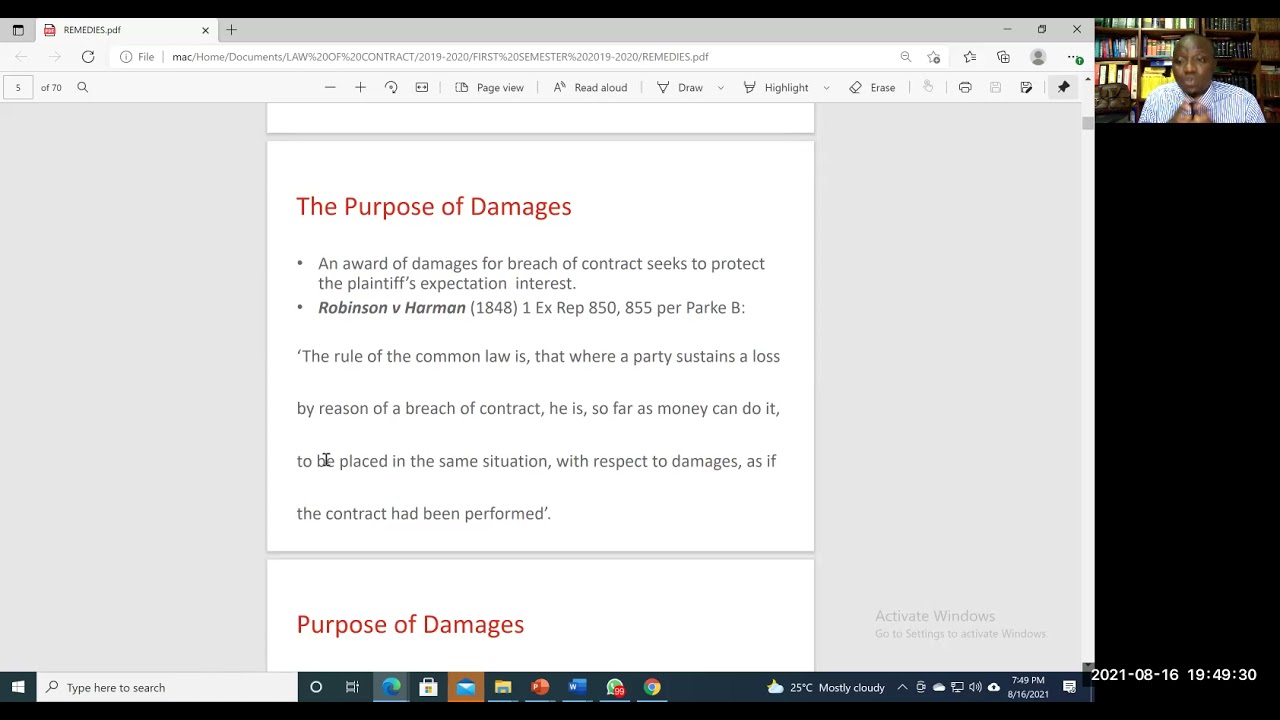Click the back navigation arrow
This screenshot has width=1280, height=720.
[21, 57]
